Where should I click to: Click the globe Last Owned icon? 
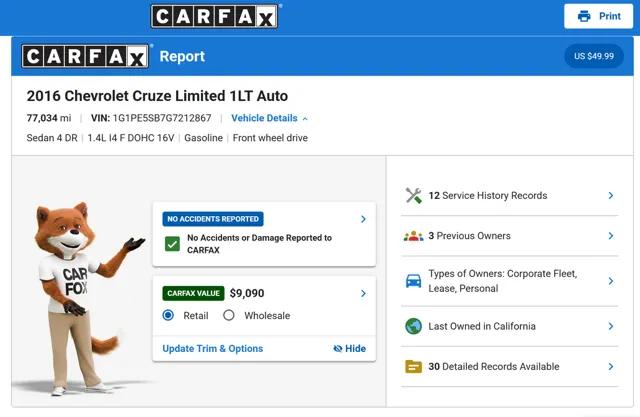413,326
